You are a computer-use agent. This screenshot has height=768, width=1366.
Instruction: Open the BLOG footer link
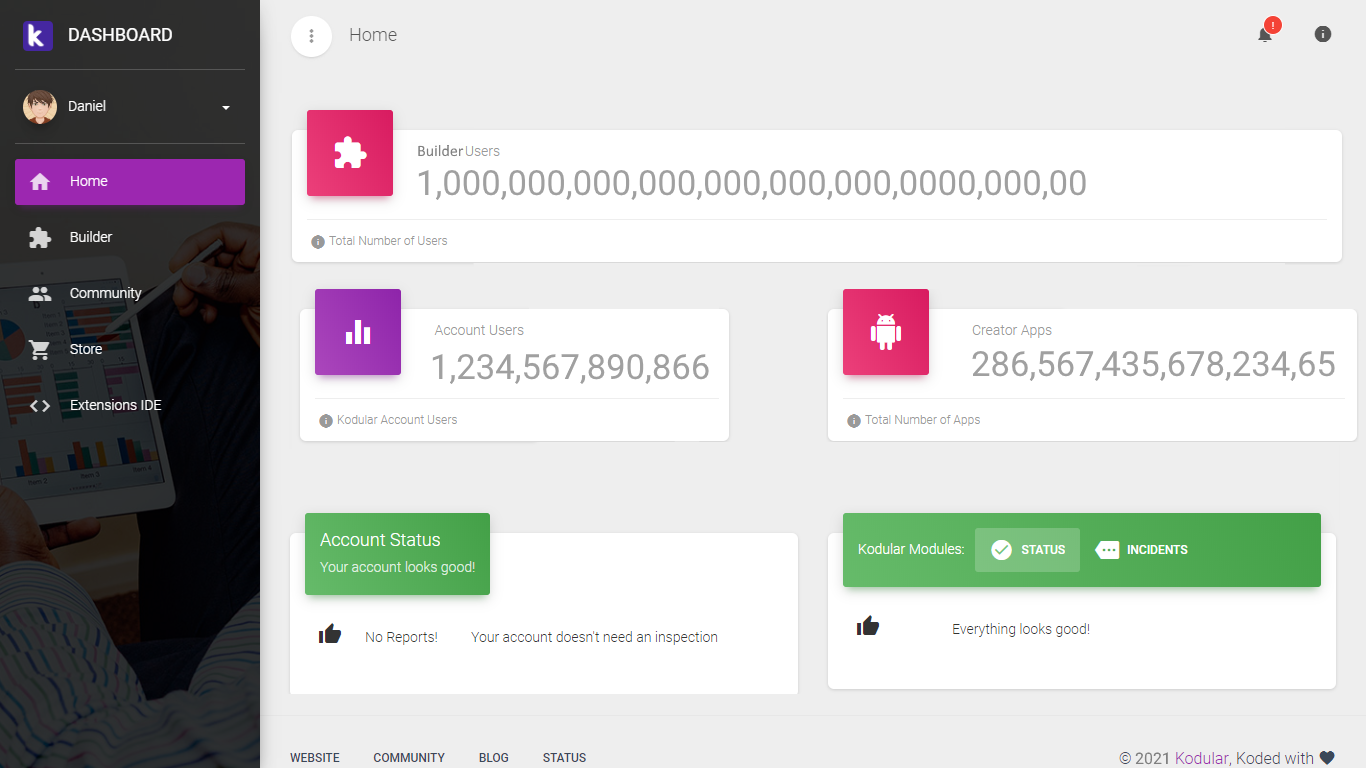click(x=494, y=758)
